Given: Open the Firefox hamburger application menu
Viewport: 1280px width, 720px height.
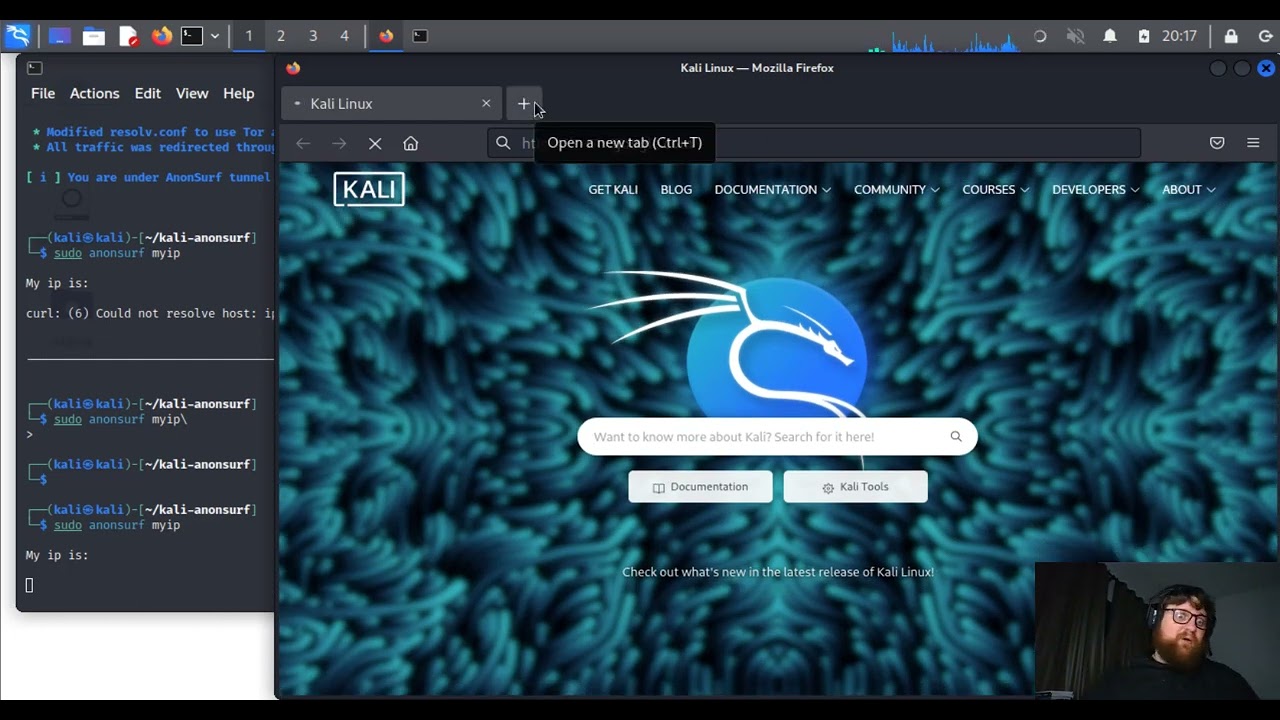Looking at the screenshot, I should (1253, 143).
